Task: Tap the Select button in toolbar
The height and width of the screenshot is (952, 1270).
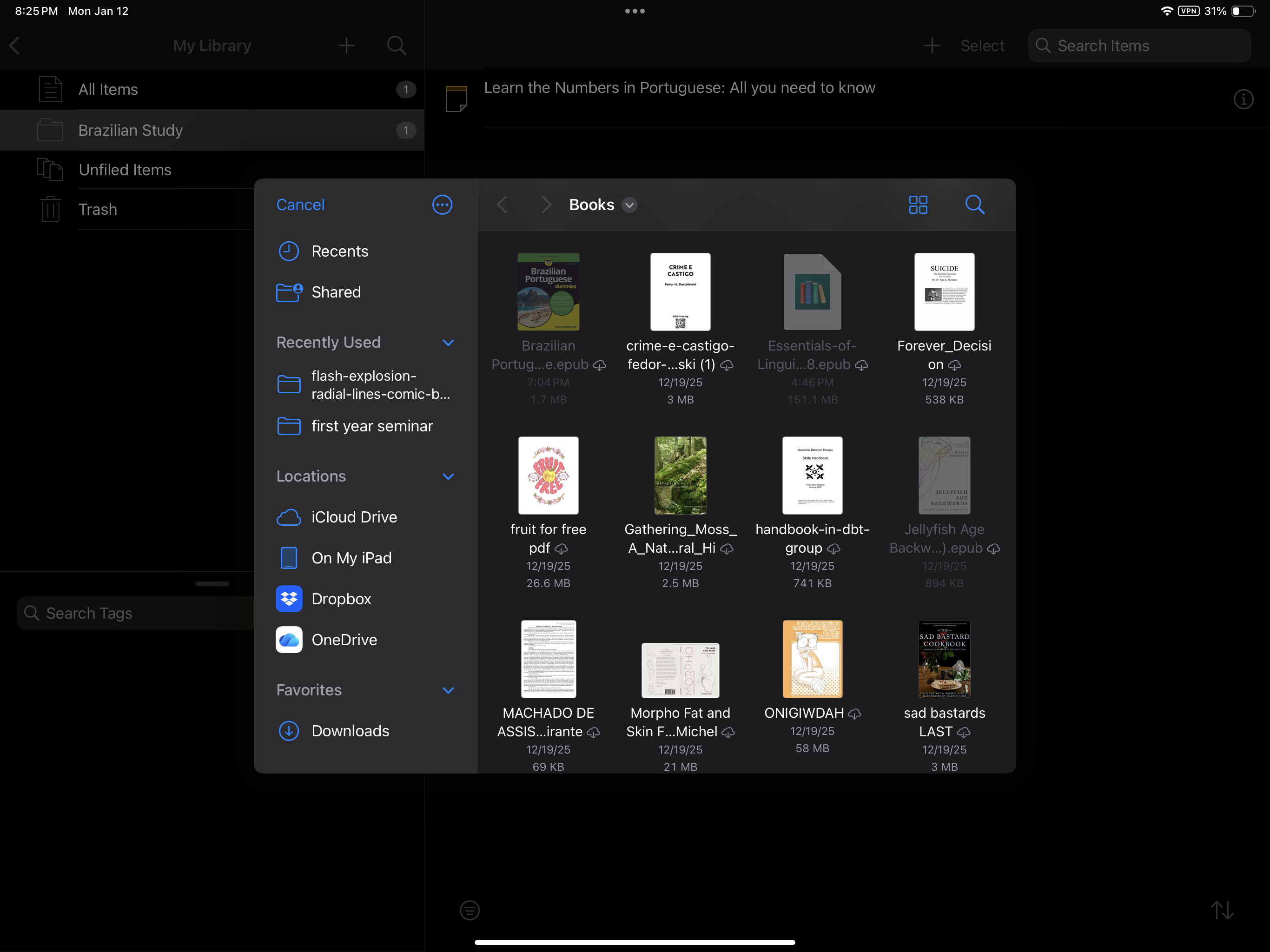Action: pyautogui.click(x=982, y=46)
